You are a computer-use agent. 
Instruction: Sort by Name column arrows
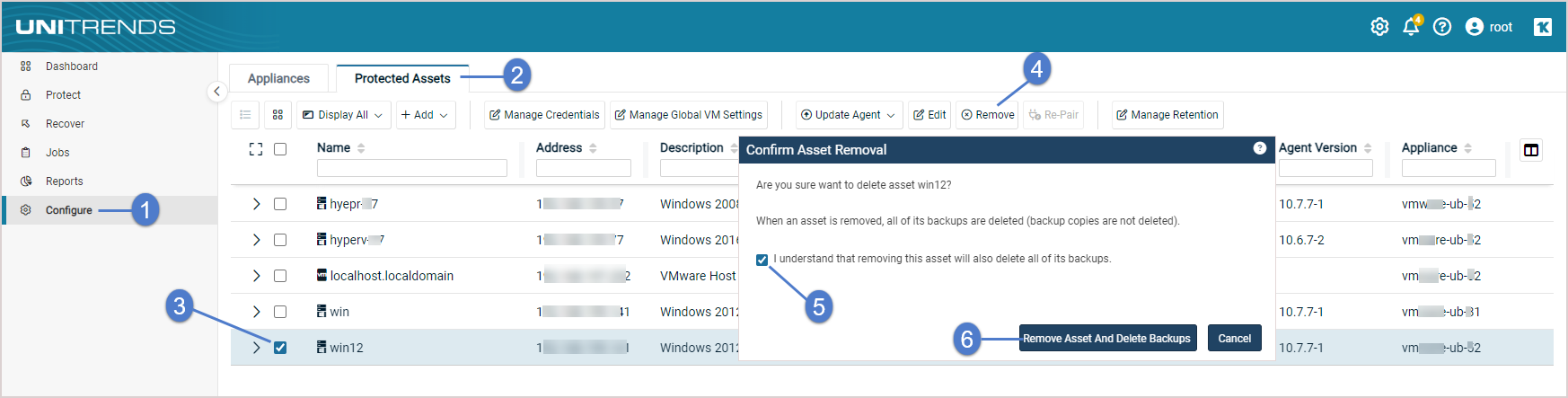click(361, 148)
